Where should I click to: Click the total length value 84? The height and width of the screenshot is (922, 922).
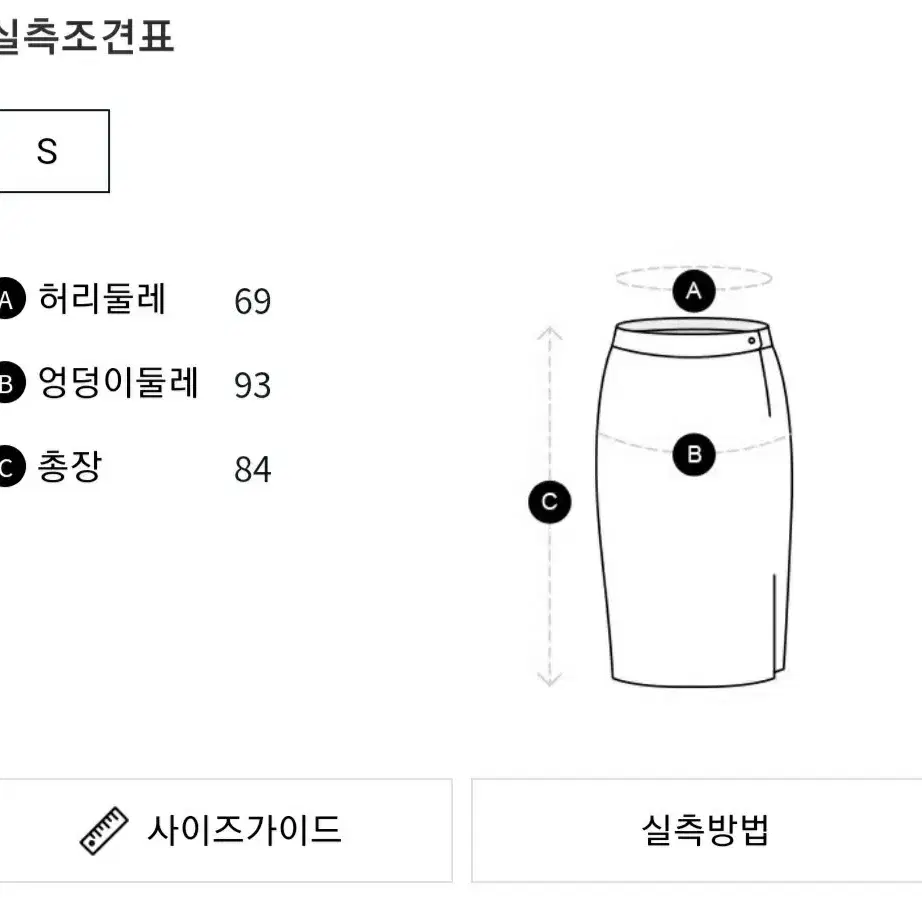[253, 470]
